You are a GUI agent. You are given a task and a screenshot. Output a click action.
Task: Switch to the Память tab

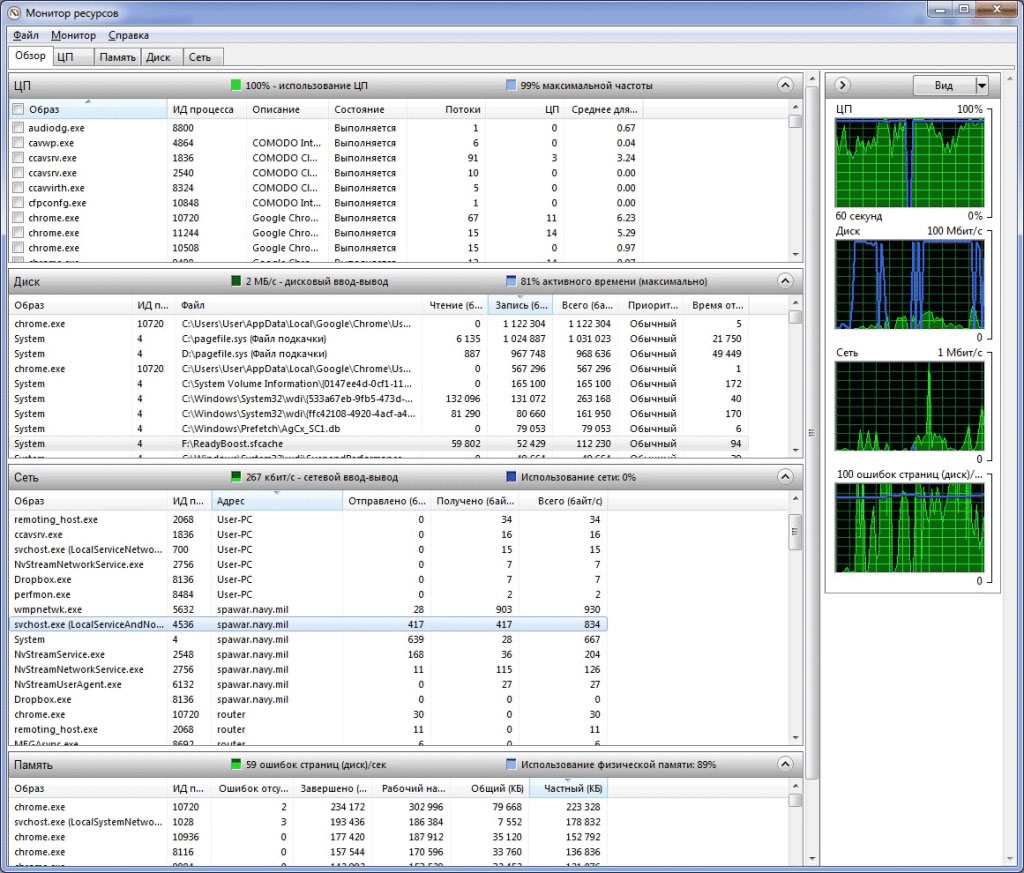coord(117,57)
